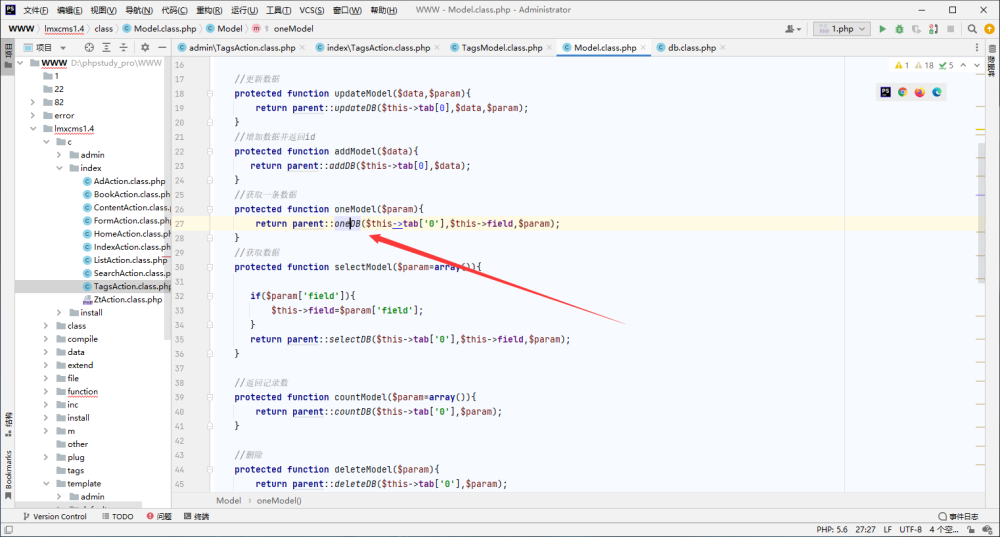Open the 1.php run configuration dropdown

[x=842, y=29]
